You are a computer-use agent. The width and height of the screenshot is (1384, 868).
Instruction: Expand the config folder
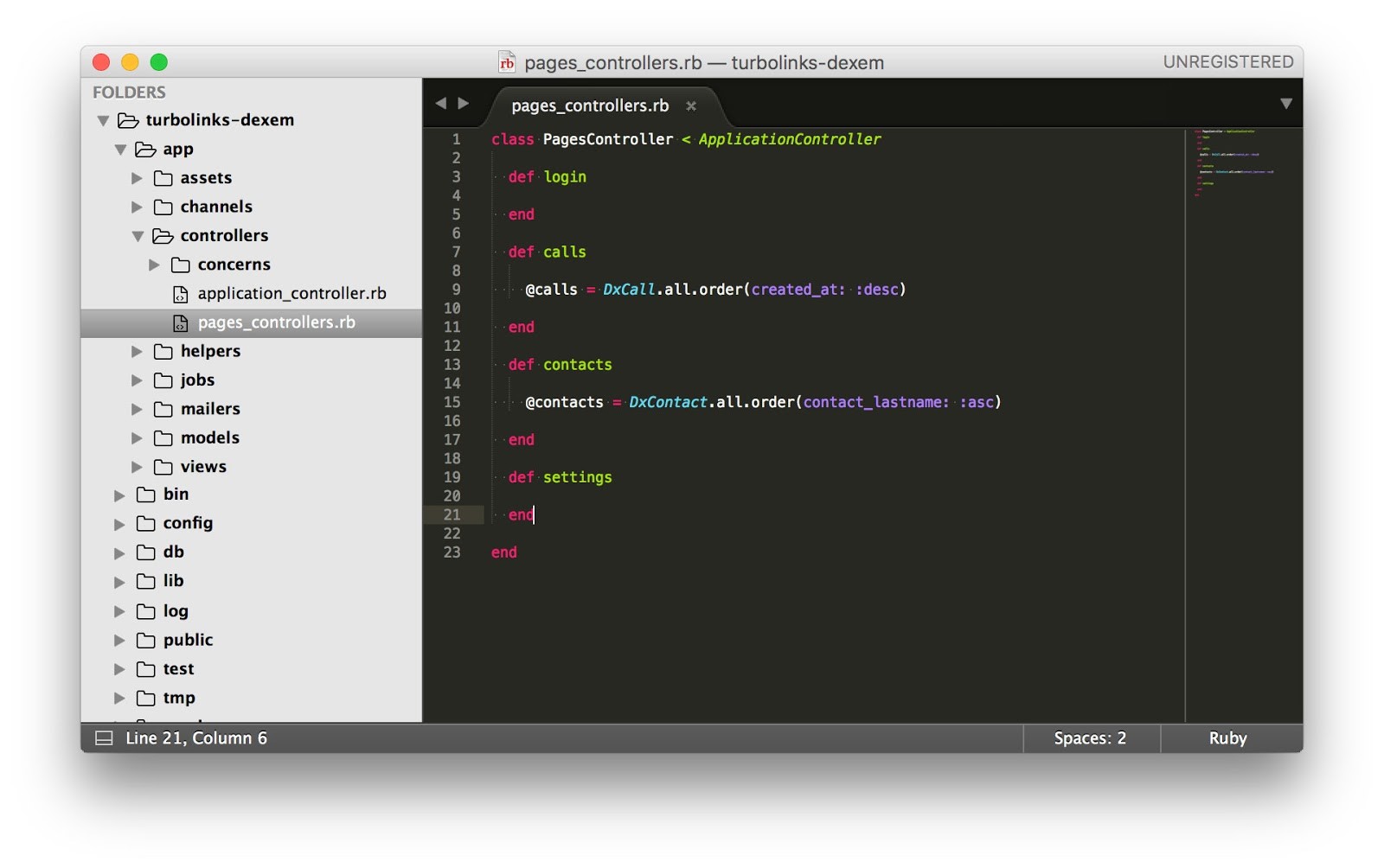pyautogui.click(x=119, y=524)
